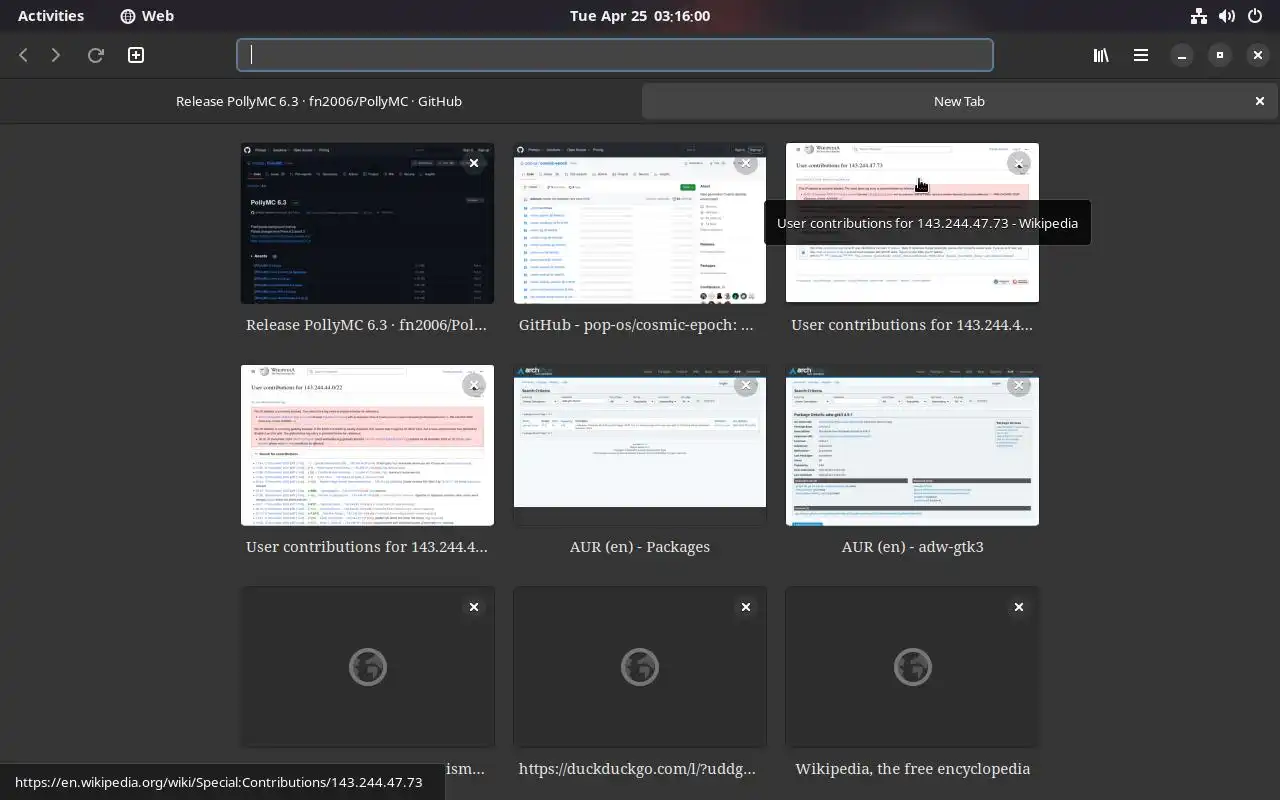
Task: Open the Web application menu
Action: 147,16
